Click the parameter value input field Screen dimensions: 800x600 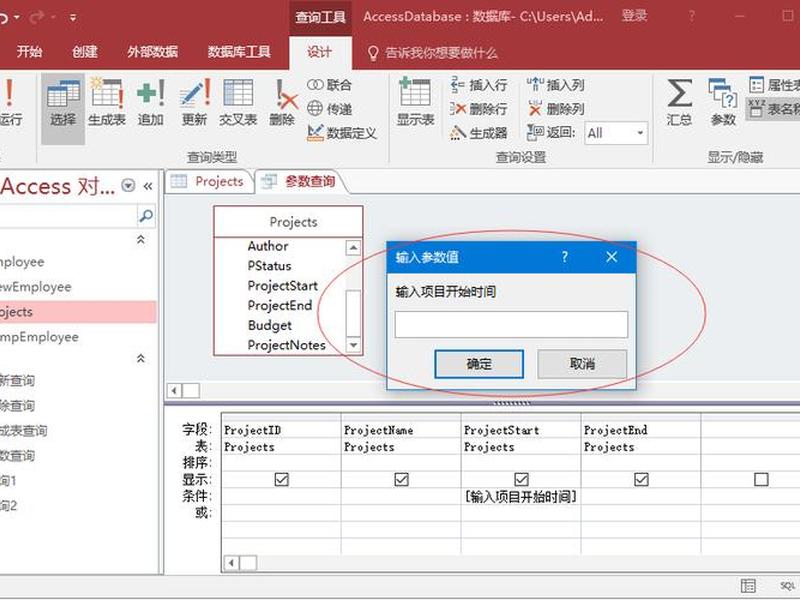(511, 324)
